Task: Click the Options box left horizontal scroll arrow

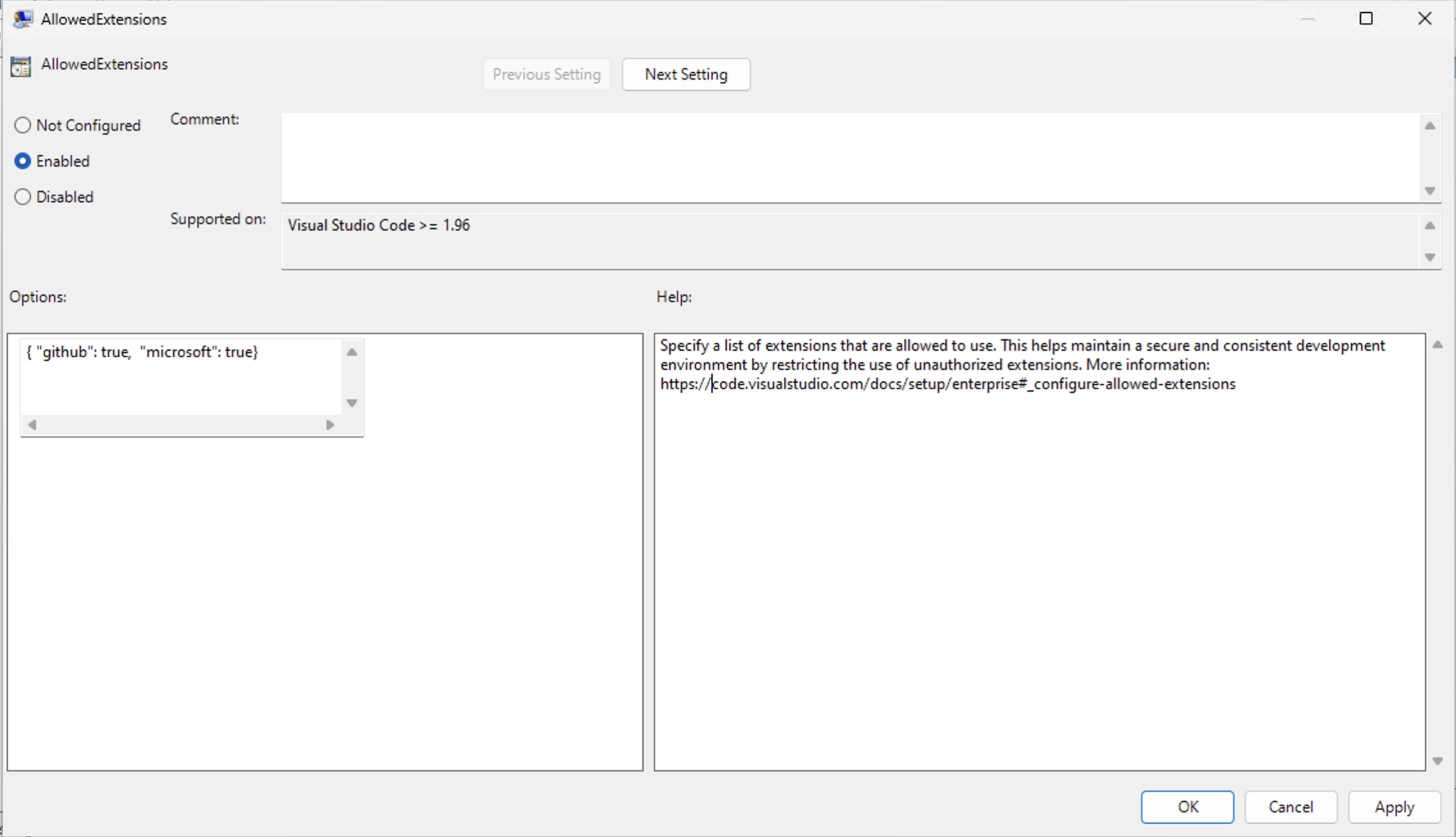Action: 31,424
